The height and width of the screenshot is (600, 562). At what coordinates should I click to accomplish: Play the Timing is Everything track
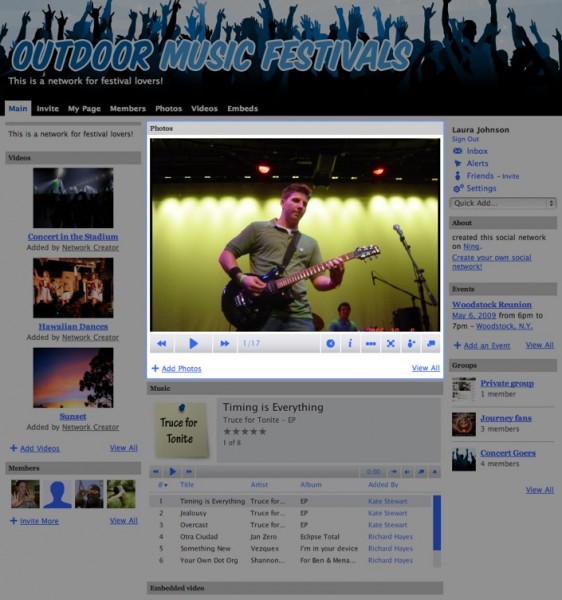pyautogui.click(x=173, y=471)
